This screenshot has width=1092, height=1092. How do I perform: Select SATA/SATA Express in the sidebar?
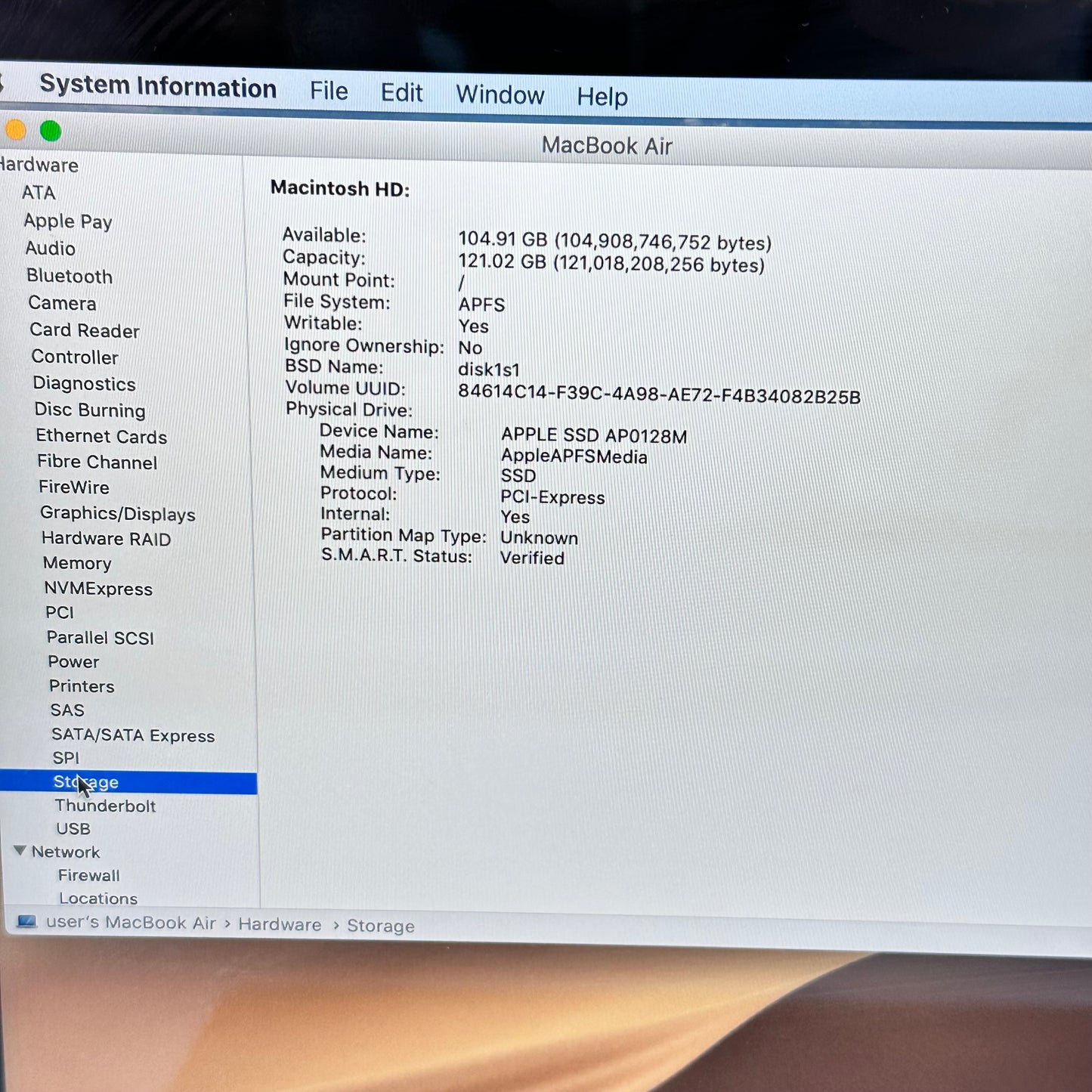point(133,735)
